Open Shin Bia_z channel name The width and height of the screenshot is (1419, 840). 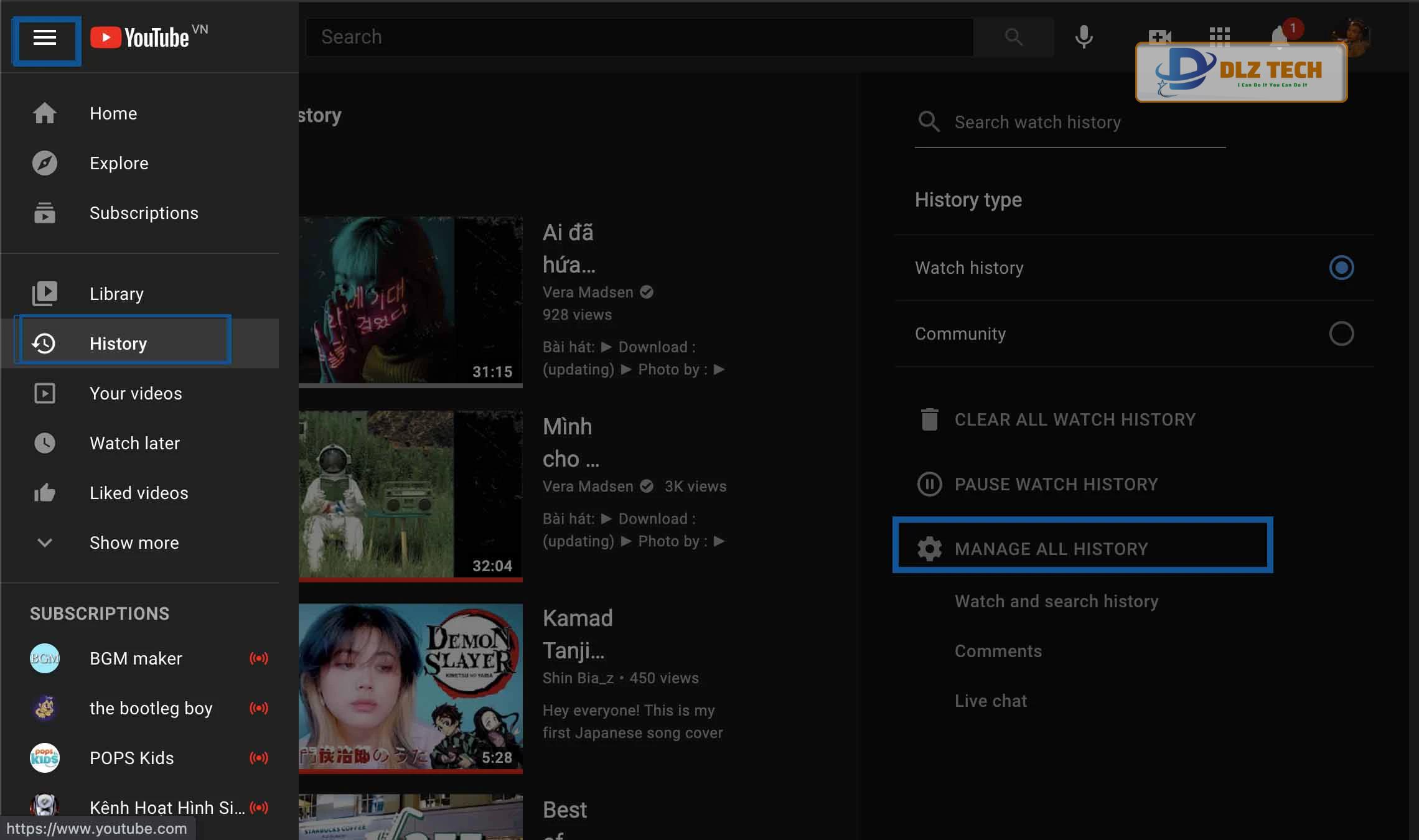578,678
